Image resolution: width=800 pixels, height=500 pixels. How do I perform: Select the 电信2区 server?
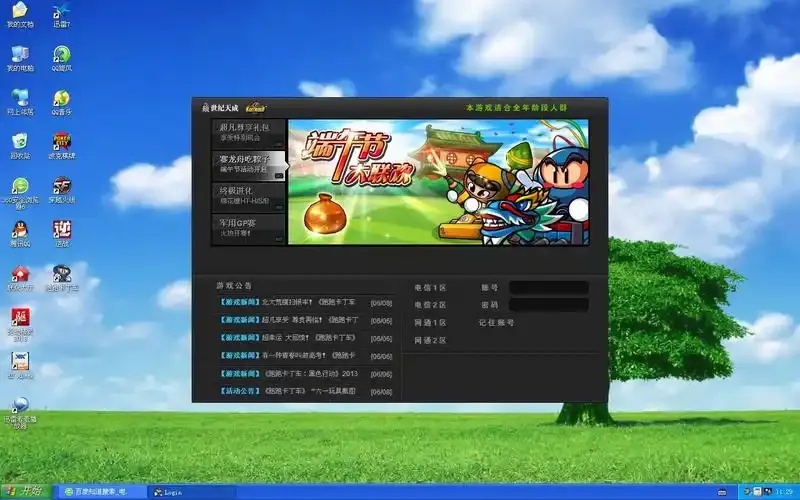pos(430,305)
